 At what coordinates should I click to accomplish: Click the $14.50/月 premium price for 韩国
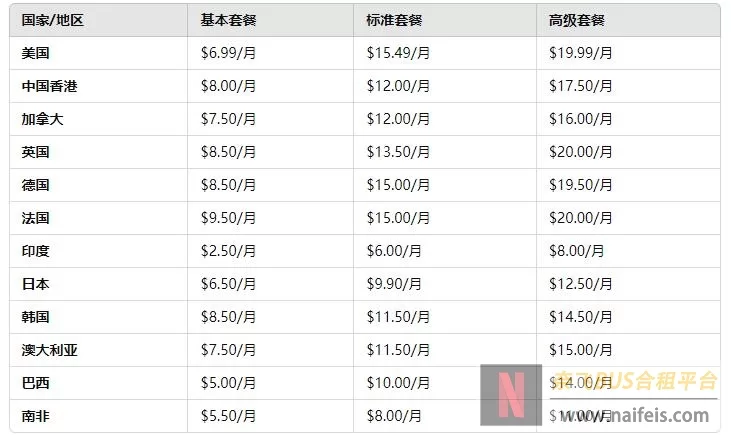pos(580,317)
